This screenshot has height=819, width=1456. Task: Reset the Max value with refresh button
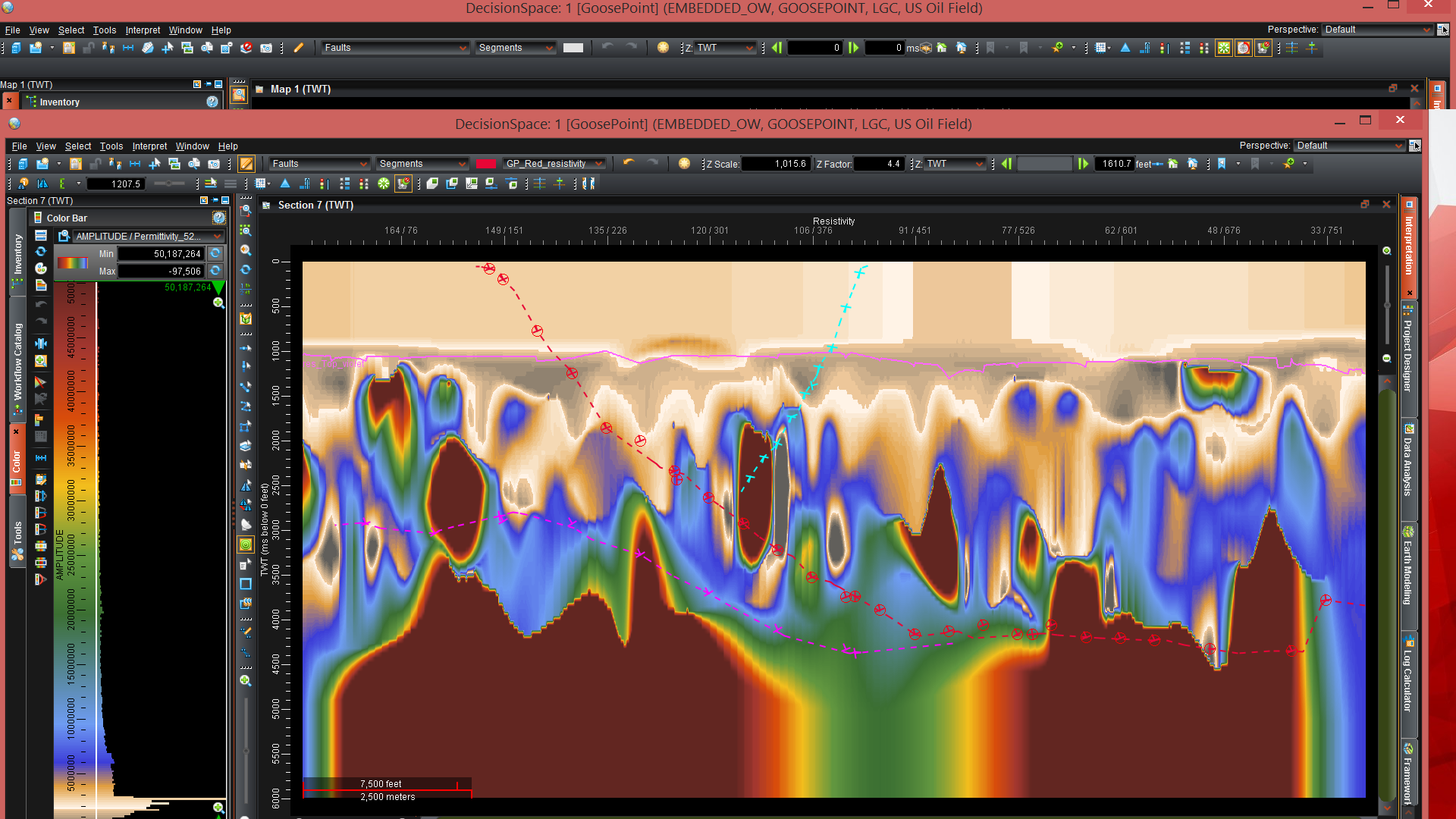click(x=215, y=271)
